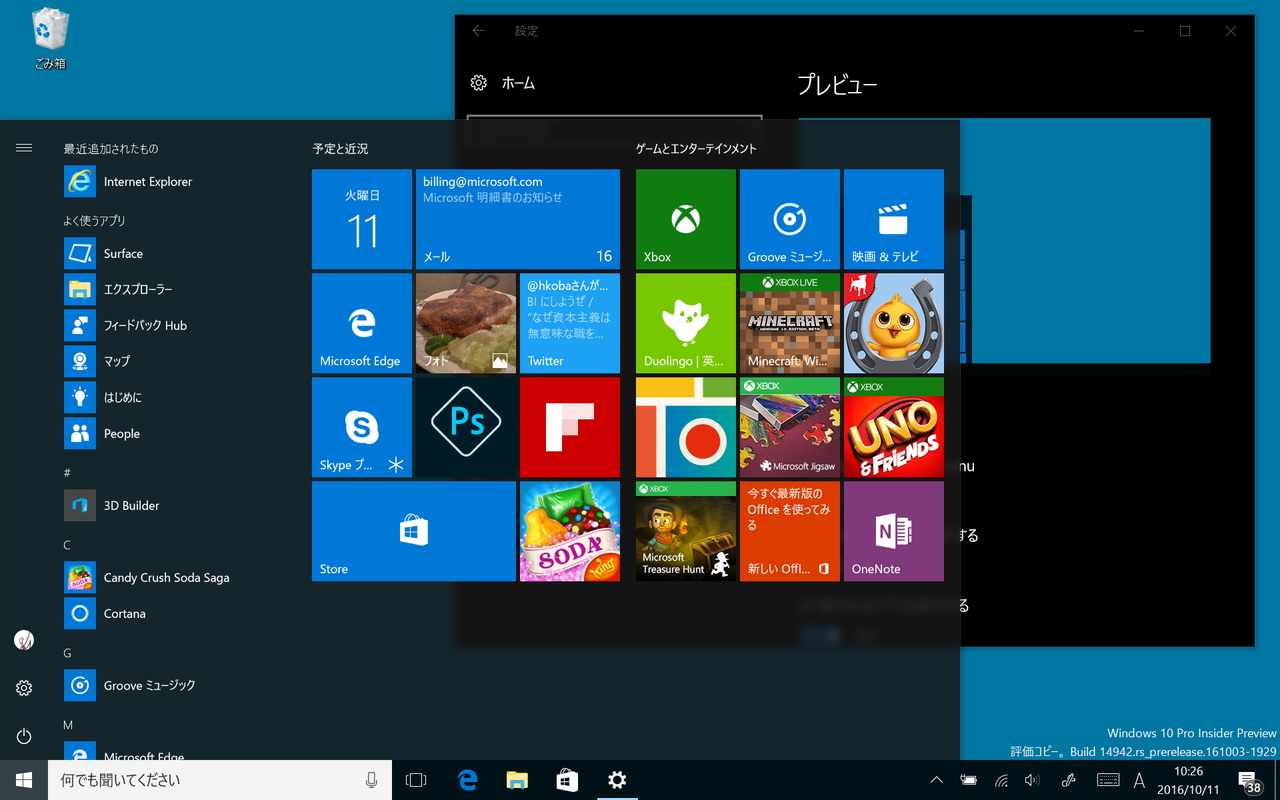This screenshot has width=1280, height=800.
Task: Open File Explorer from the taskbar
Action: [517, 780]
